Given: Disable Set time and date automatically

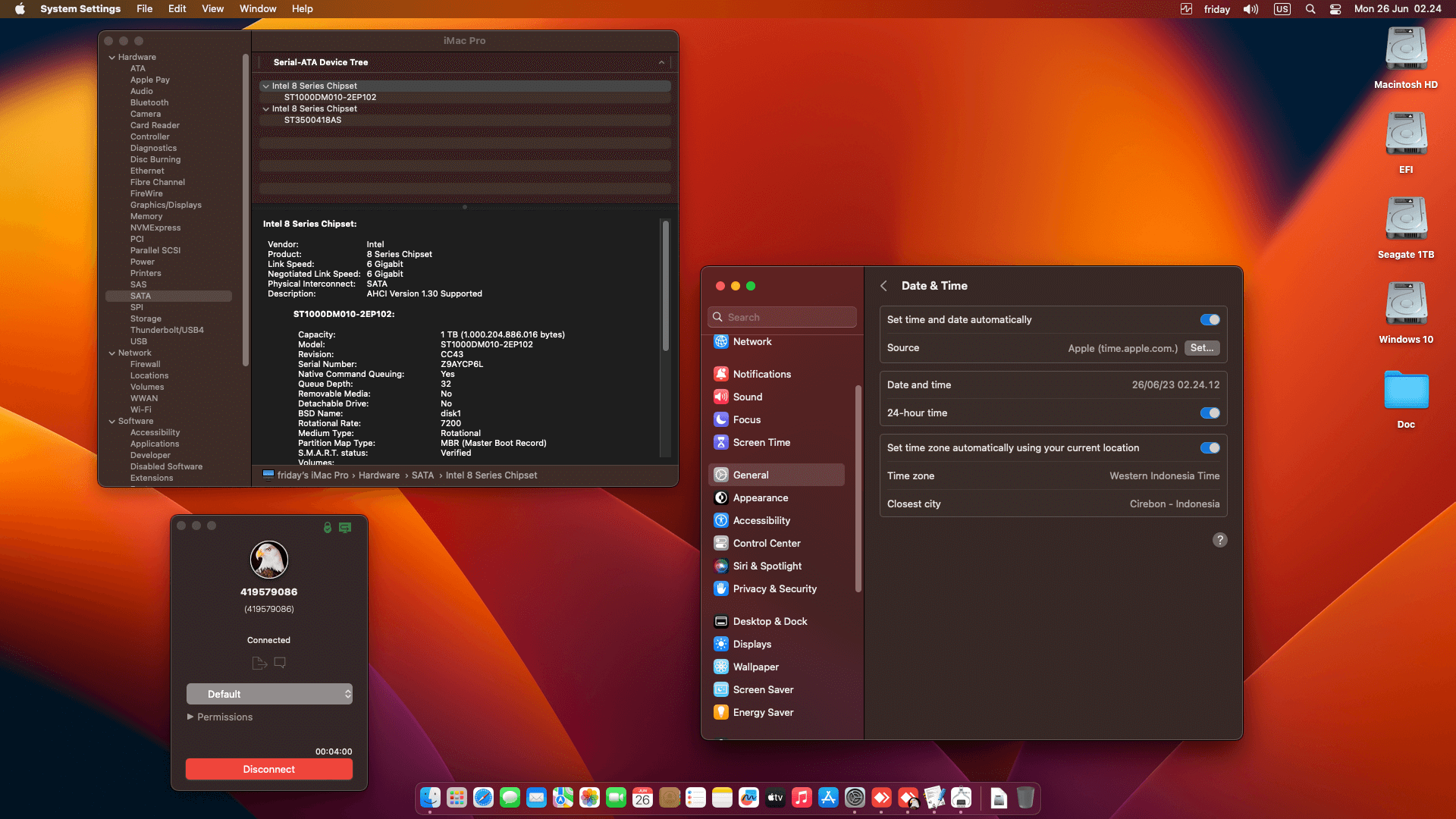Looking at the screenshot, I should [x=1210, y=319].
